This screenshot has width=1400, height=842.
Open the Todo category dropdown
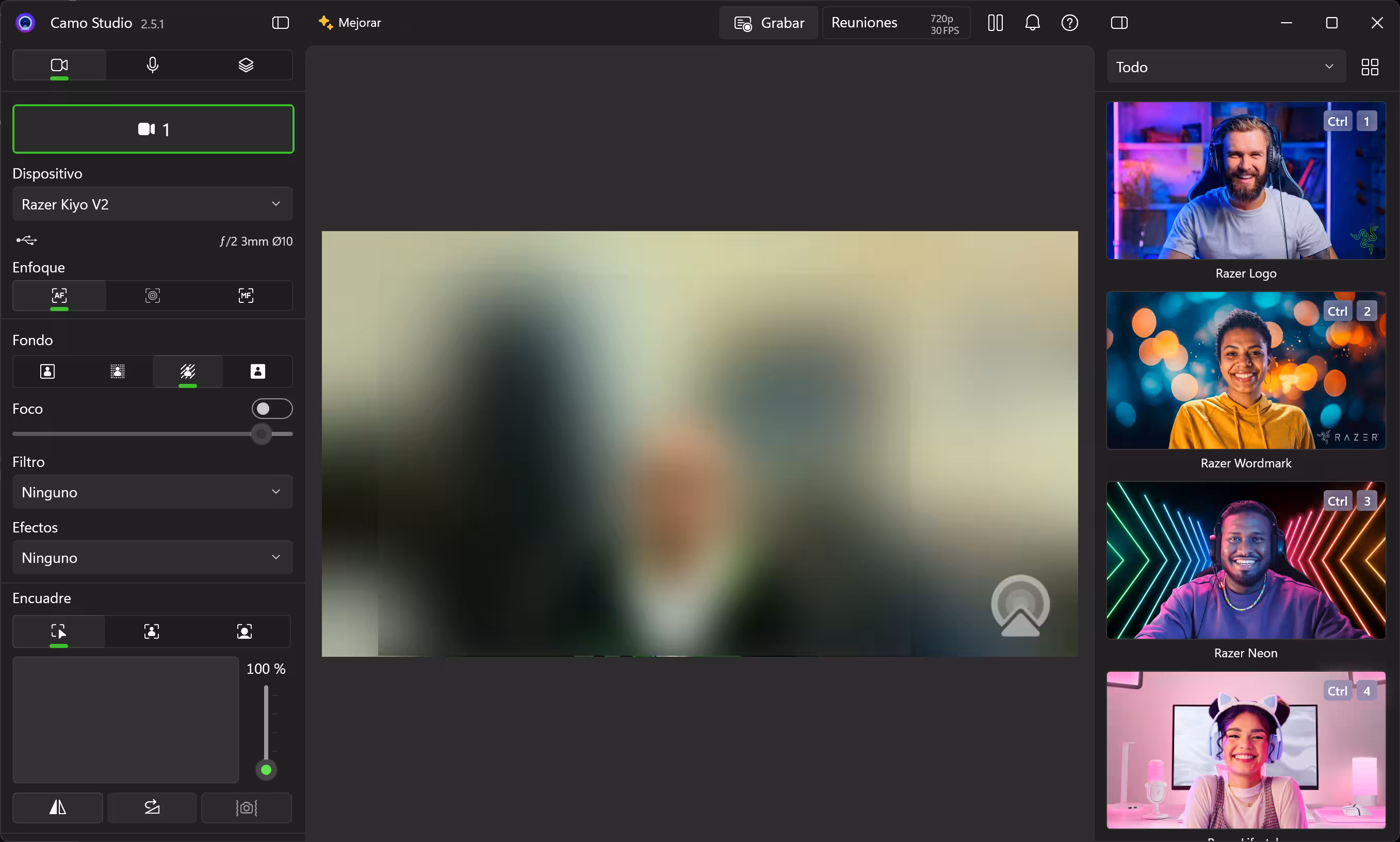(x=1225, y=67)
